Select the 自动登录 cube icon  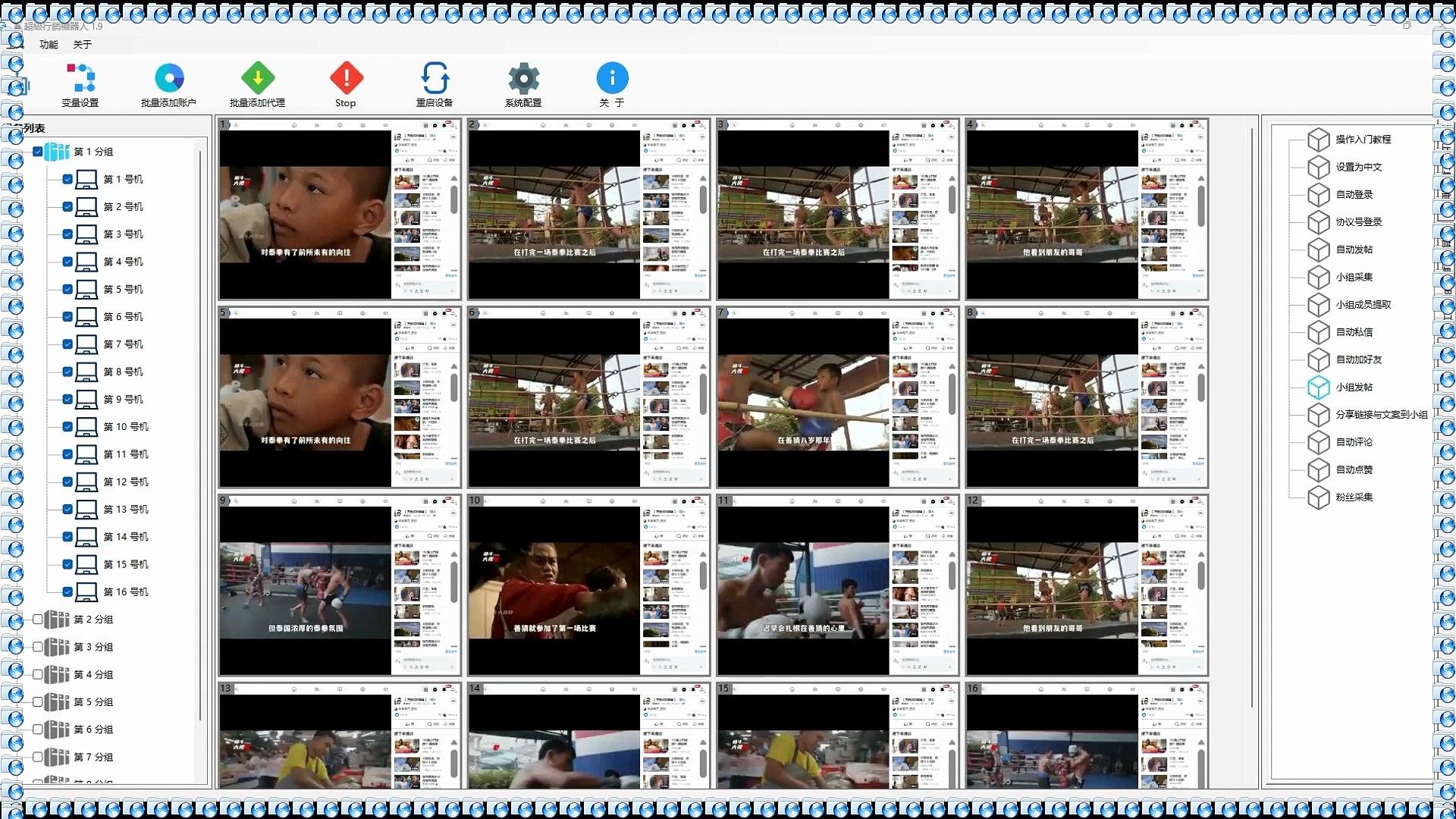[x=1319, y=195]
